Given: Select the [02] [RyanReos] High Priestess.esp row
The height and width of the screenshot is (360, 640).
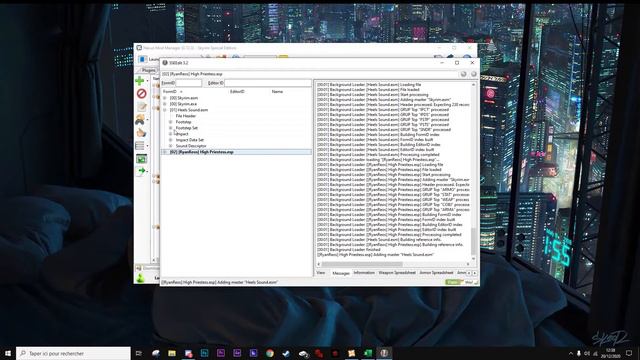Looking at the screenshot, I should [x=236, y=152].
